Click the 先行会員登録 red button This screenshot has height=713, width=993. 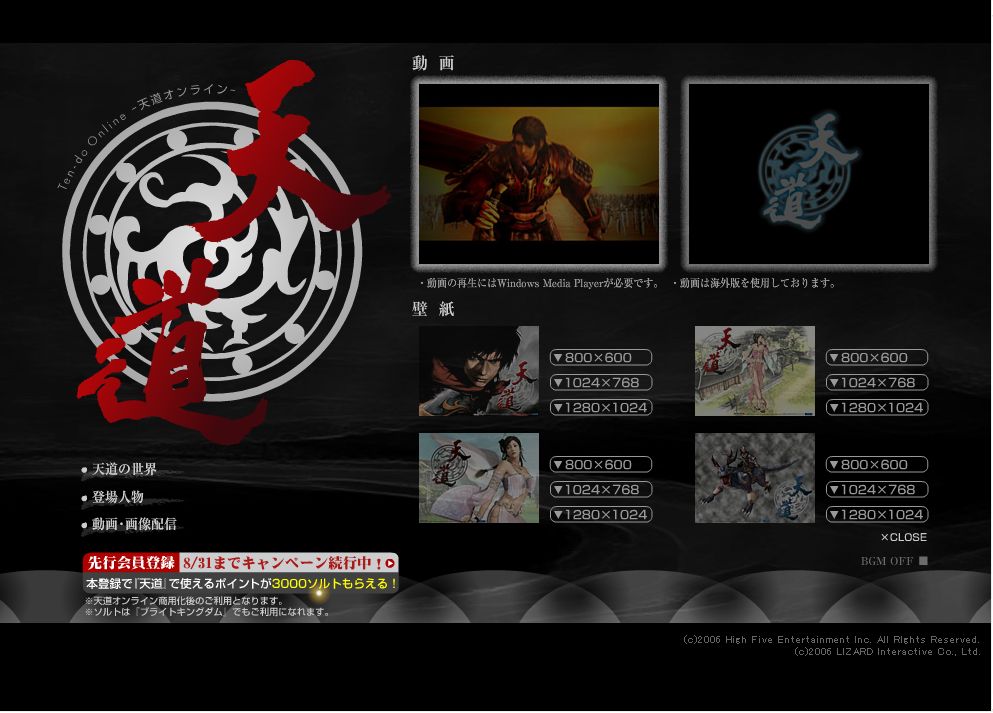click(x=130, y=563)
